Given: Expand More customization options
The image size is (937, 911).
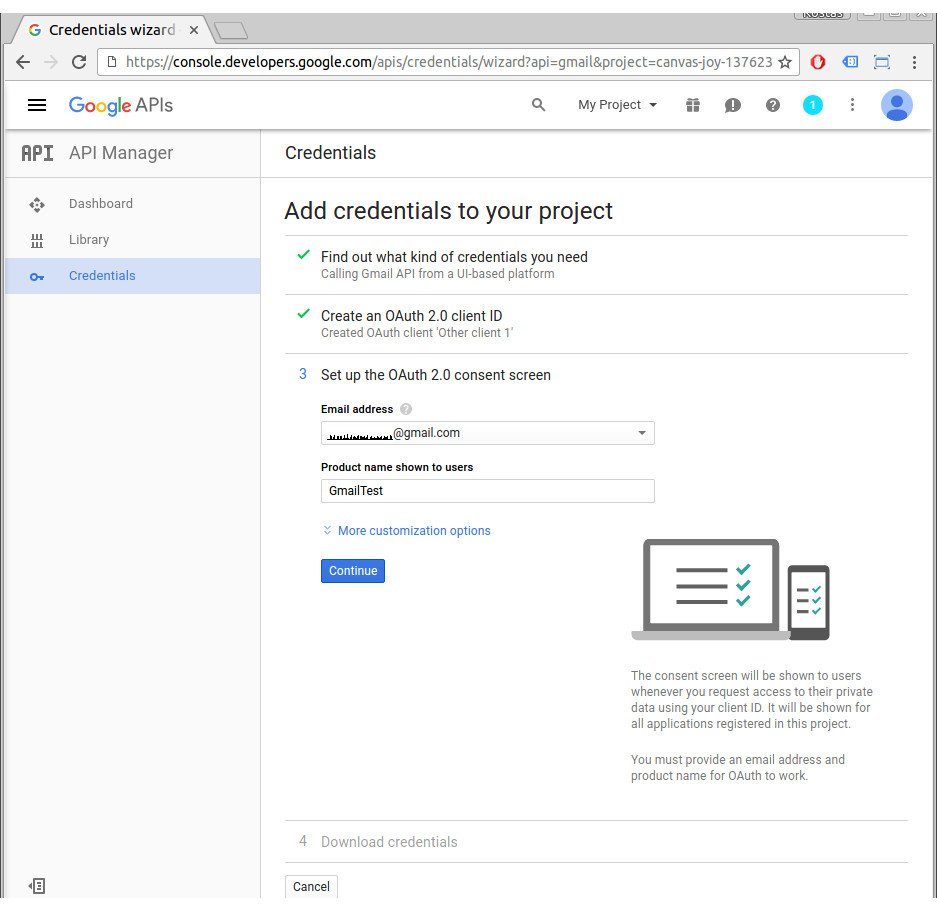Looking at the screenshot, I should tap(406, 531).
